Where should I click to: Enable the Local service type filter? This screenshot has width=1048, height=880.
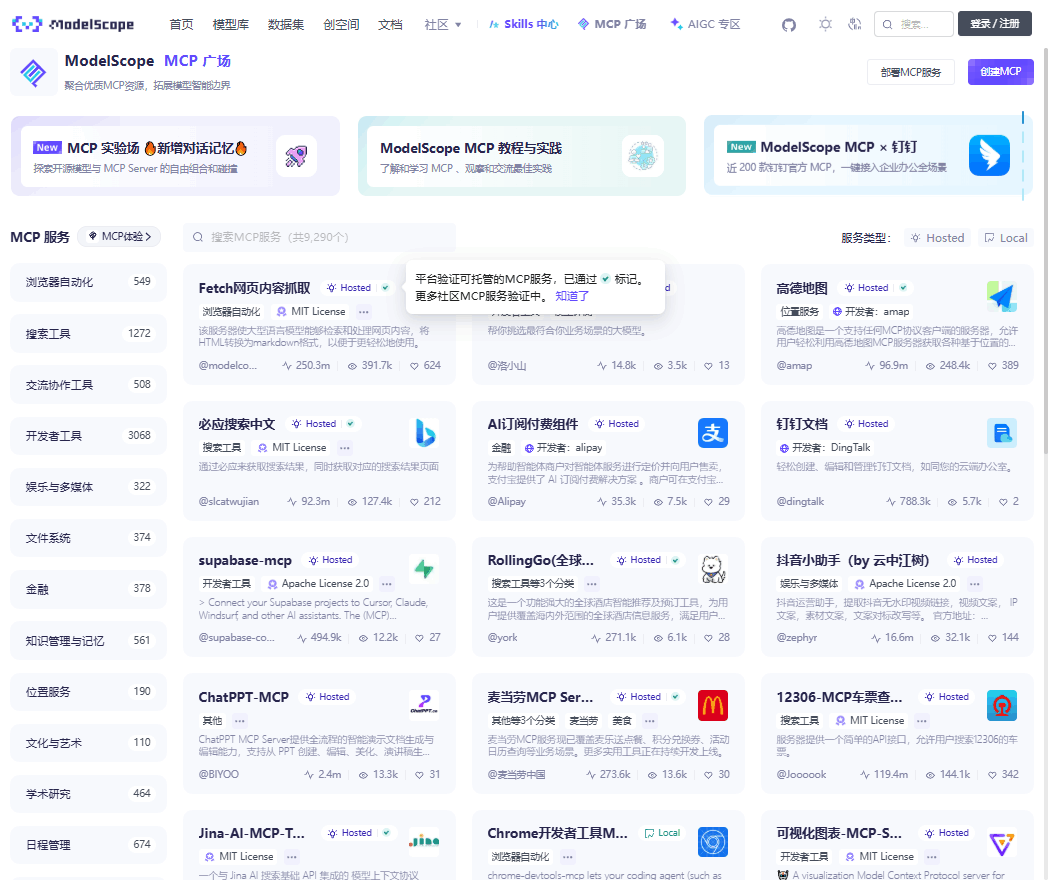tap(1005, 238)
